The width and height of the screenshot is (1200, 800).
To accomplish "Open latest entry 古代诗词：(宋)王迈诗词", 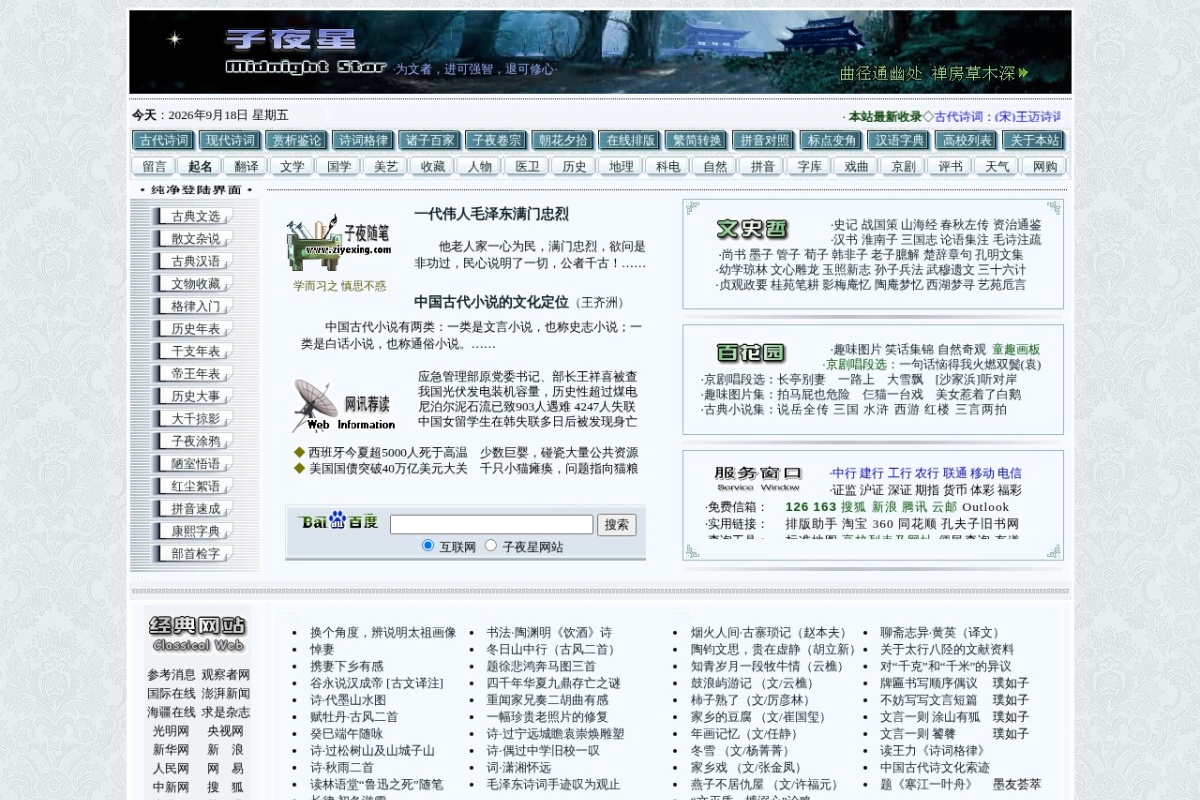I will click(x=997, y=117).
